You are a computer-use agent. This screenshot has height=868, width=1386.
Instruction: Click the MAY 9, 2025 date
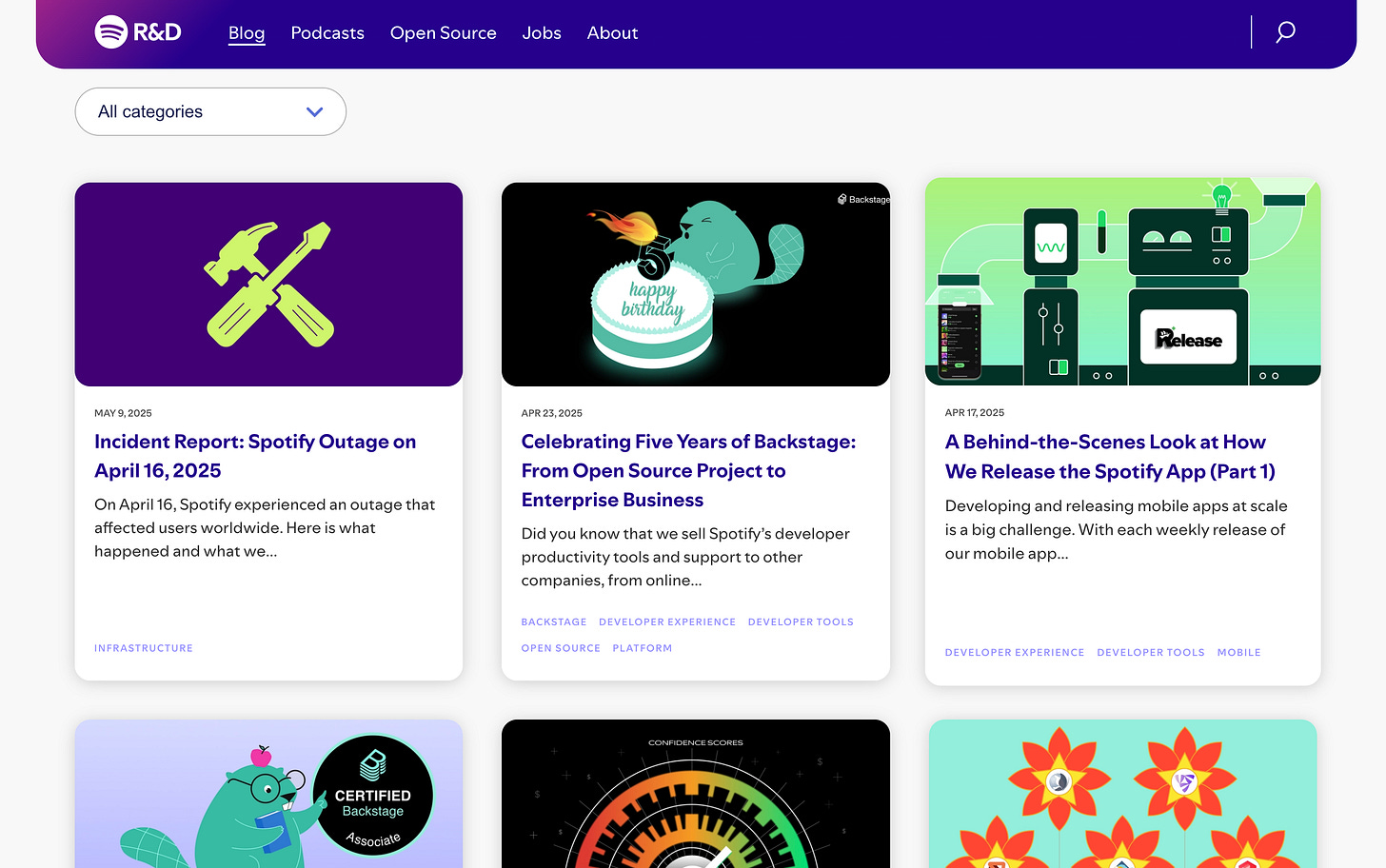click(x=123, y=413)
